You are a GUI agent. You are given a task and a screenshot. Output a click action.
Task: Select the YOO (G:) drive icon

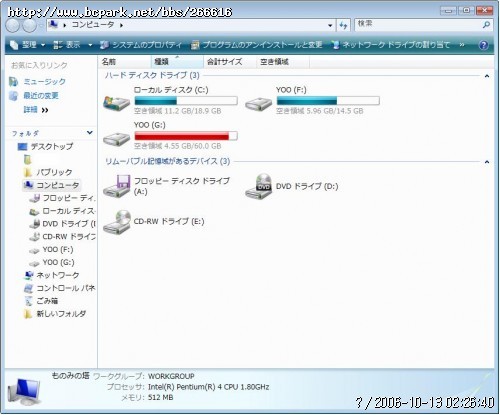[116, 139]
